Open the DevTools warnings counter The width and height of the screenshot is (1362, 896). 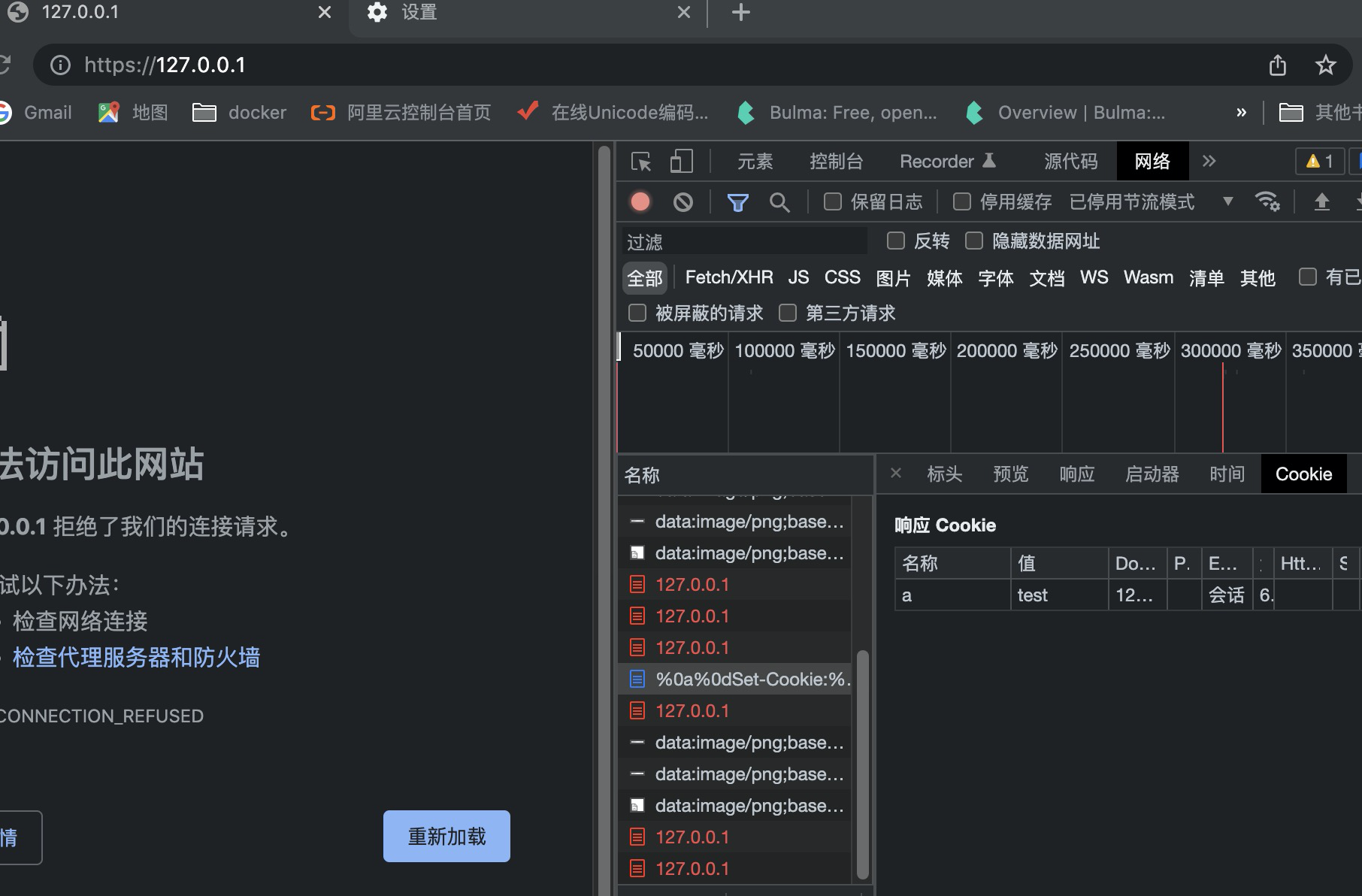[1319, 161]
